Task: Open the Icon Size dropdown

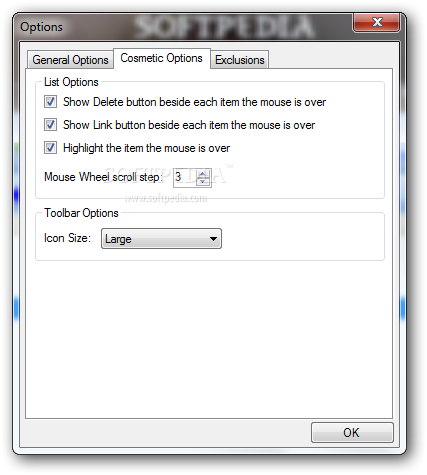Action: [x=161, y=239]
